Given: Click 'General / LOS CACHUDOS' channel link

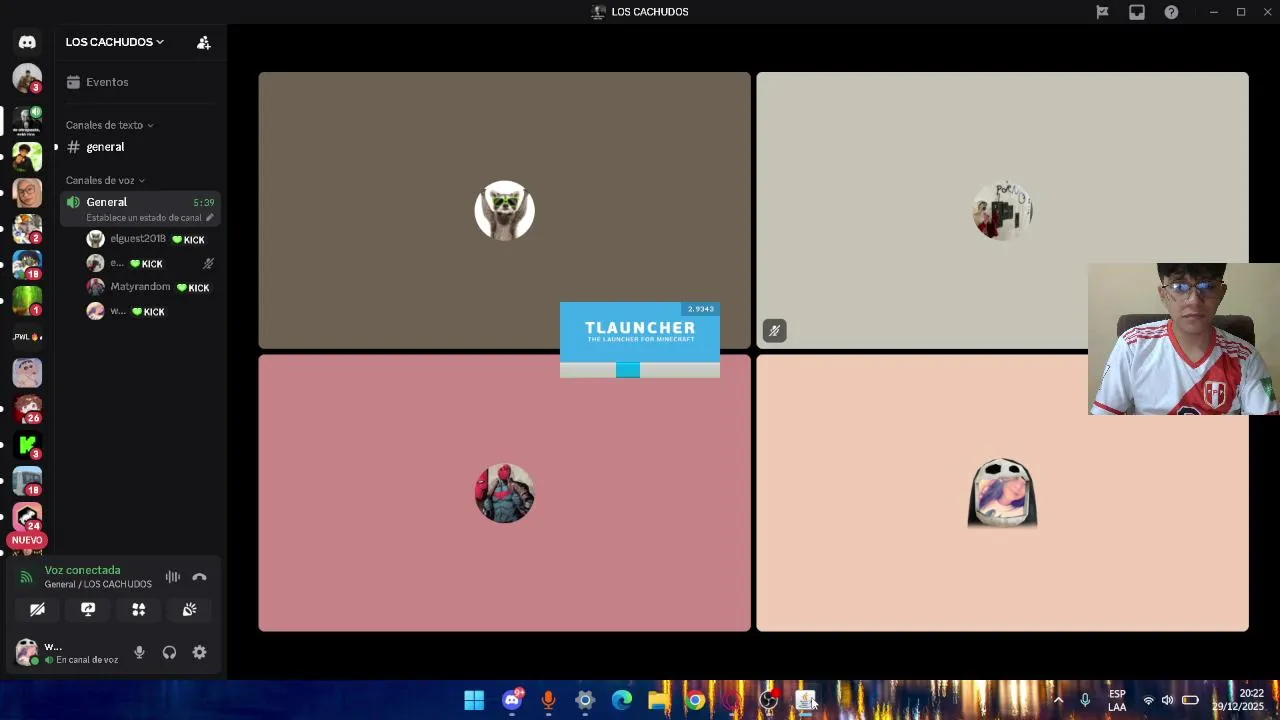Looking at the screenshot, I should tap(98, 584).
